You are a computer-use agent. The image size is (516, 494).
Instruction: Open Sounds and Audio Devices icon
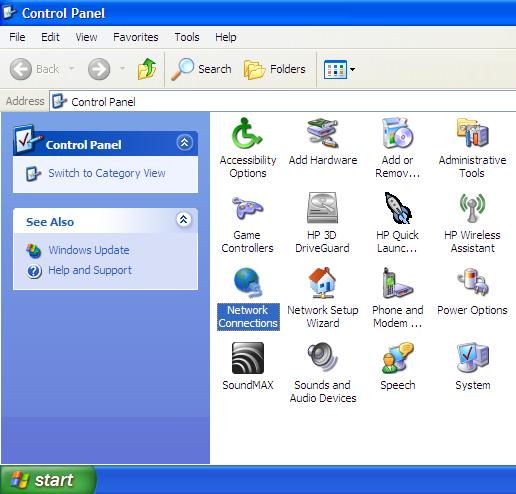point(322,357)
